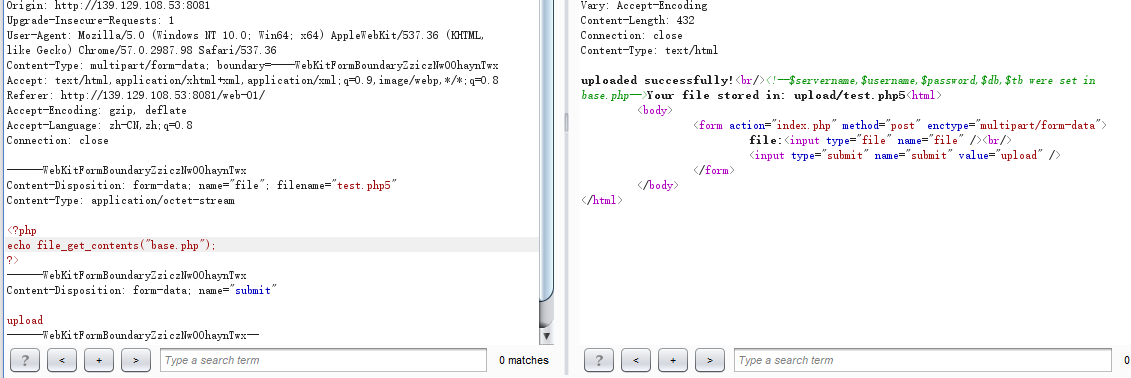Click the request scrollbar down arrow

(x=546, y=336)
